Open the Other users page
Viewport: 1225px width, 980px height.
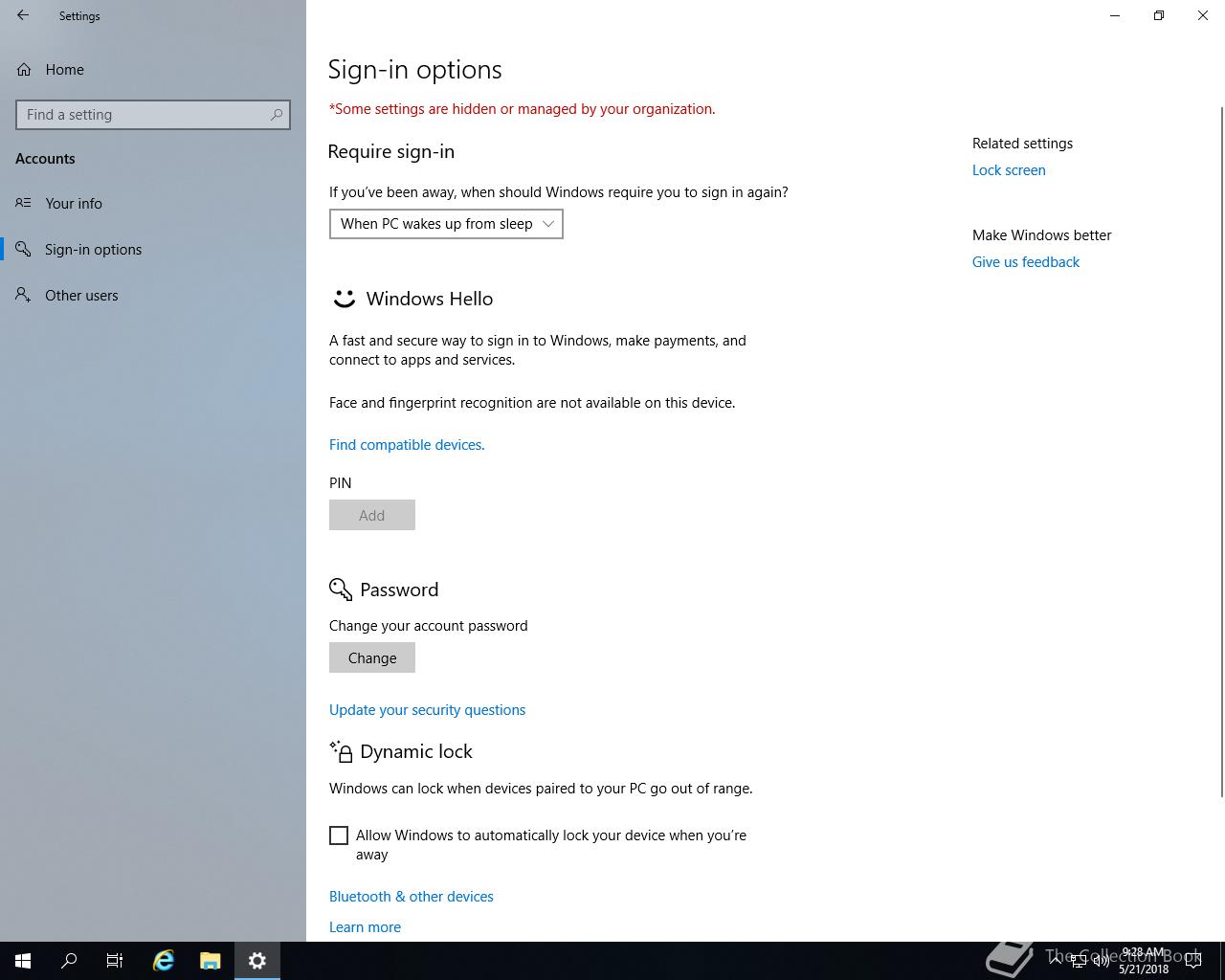(x=153, y=295)
